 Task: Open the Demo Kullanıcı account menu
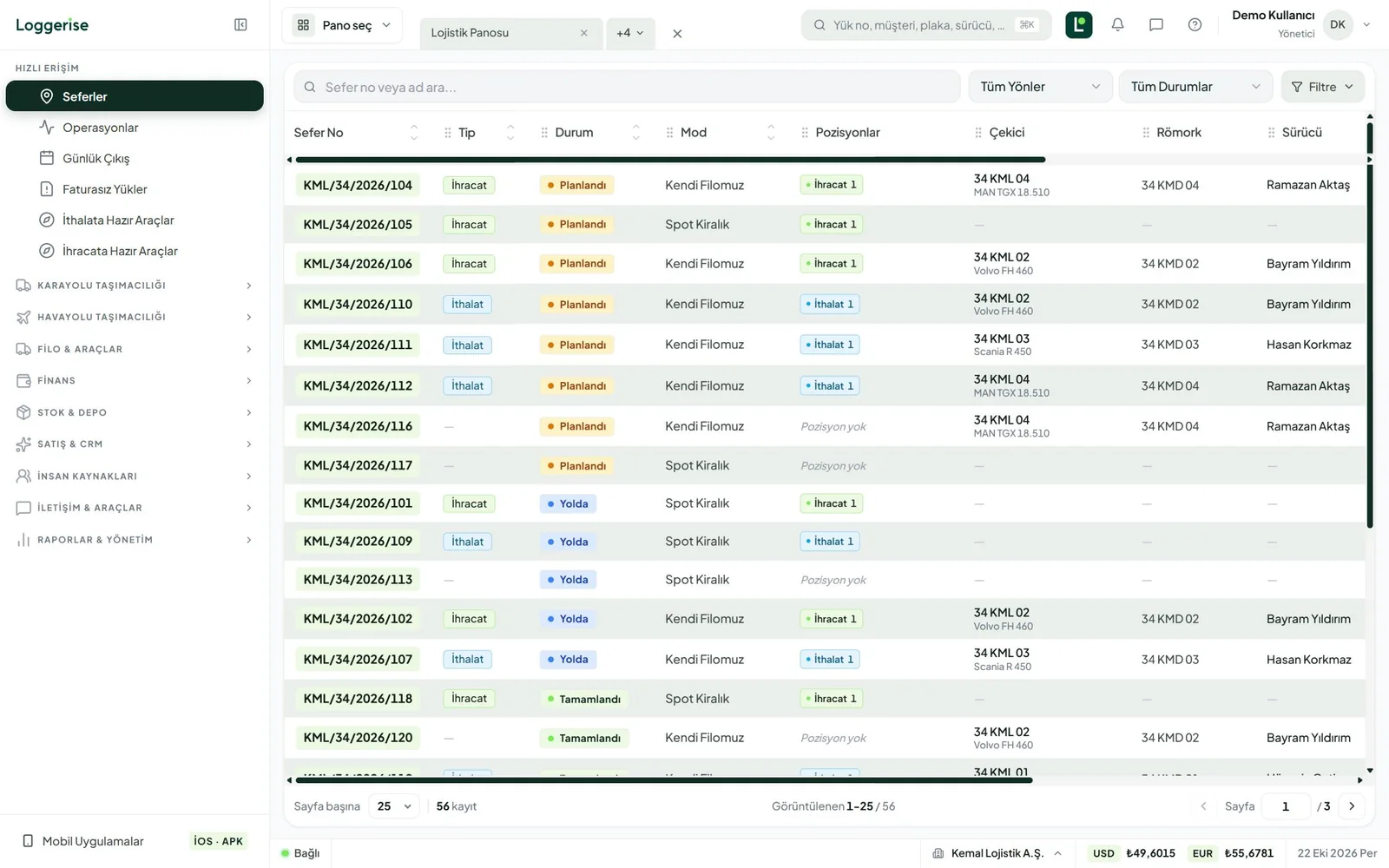pyautogui.click(x=1300, y=24)
